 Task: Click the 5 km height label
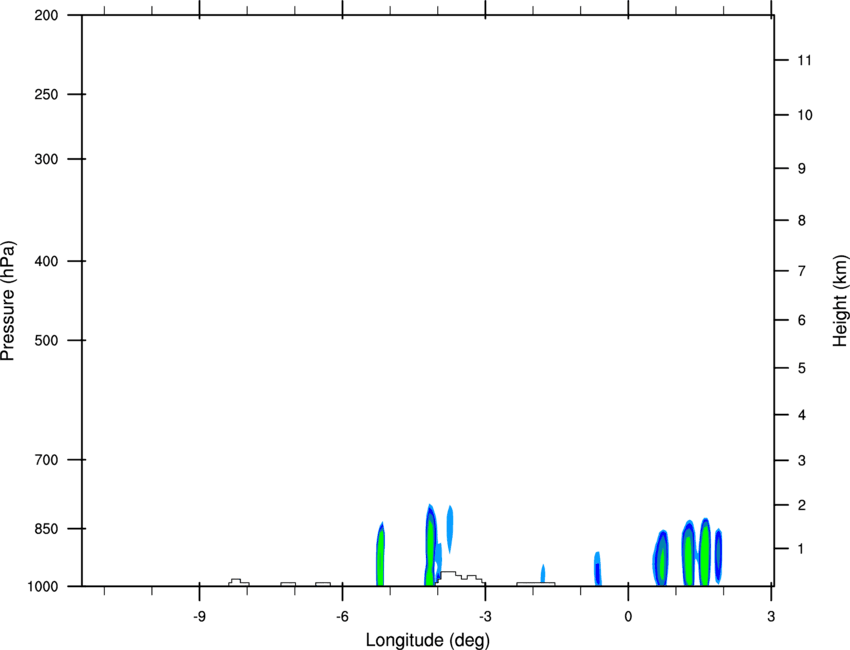coord(802,368)
